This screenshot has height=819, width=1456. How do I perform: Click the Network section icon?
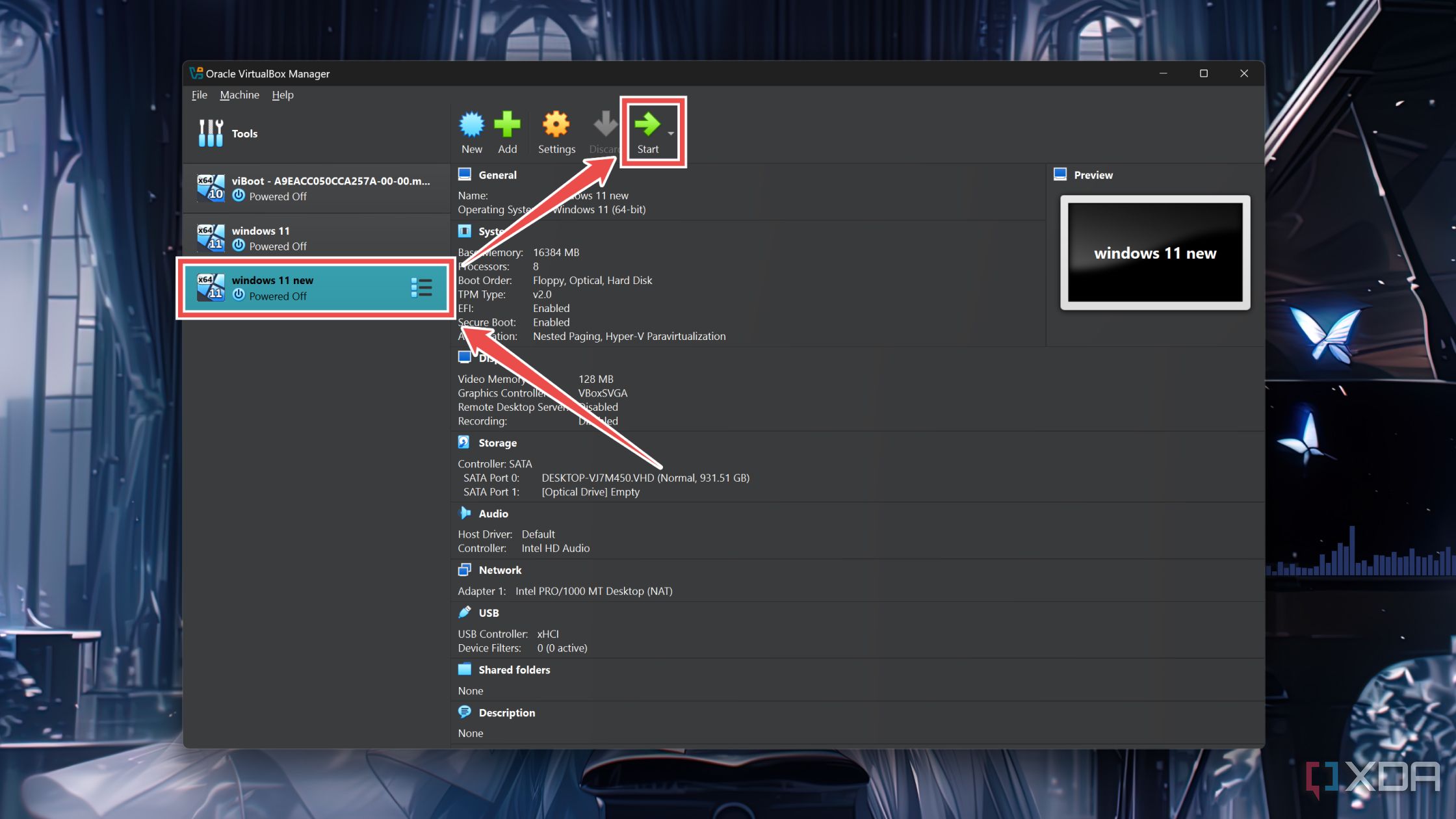click(465, 569)
